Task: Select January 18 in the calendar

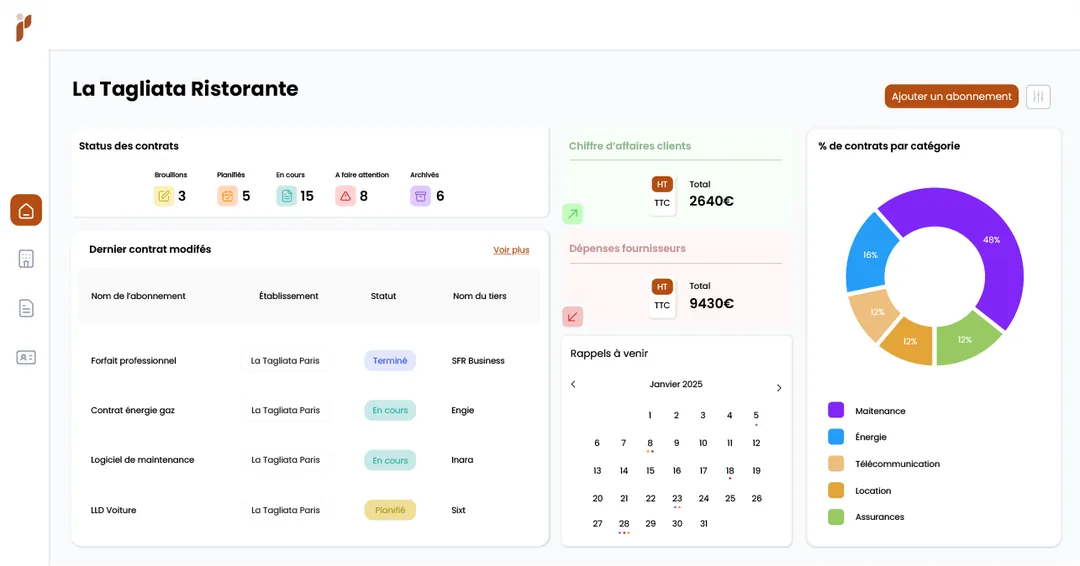Action: pos(729,471)
